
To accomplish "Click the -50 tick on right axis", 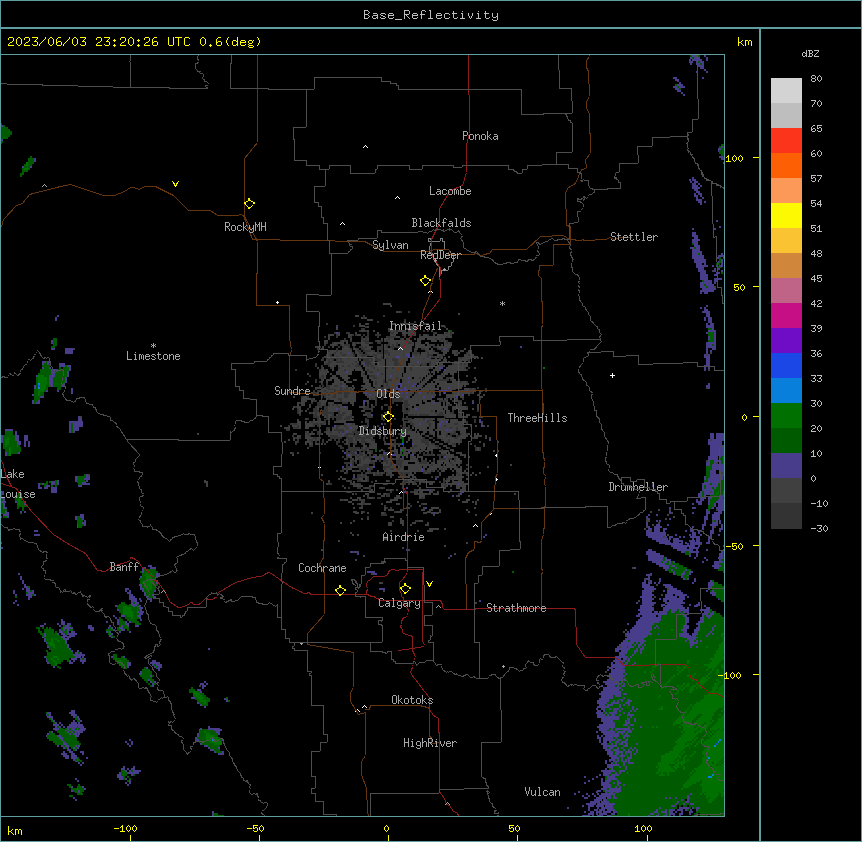I will (x=734, y=546).
